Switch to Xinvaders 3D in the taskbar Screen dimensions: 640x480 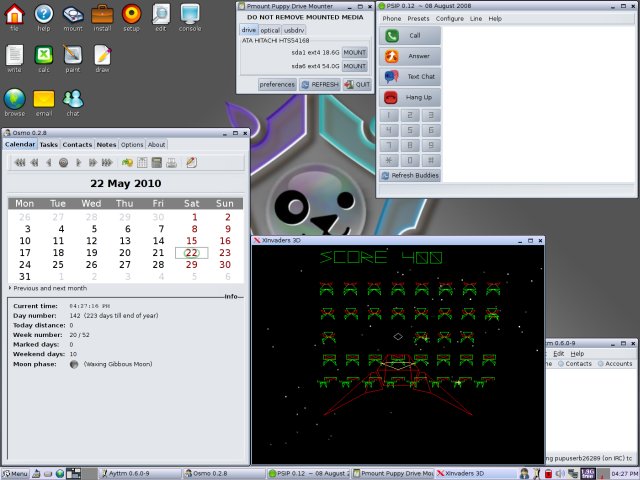pos(475,474)
